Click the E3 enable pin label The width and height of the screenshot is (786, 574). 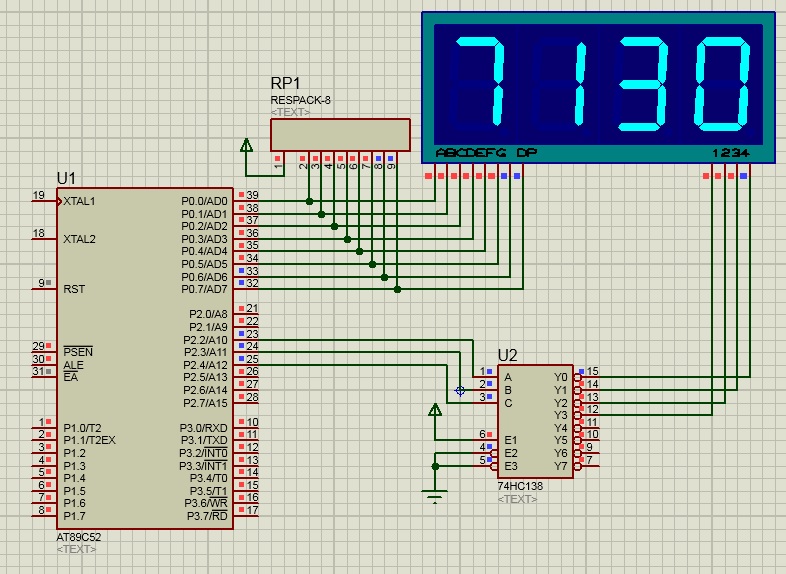tap(510, 466)
